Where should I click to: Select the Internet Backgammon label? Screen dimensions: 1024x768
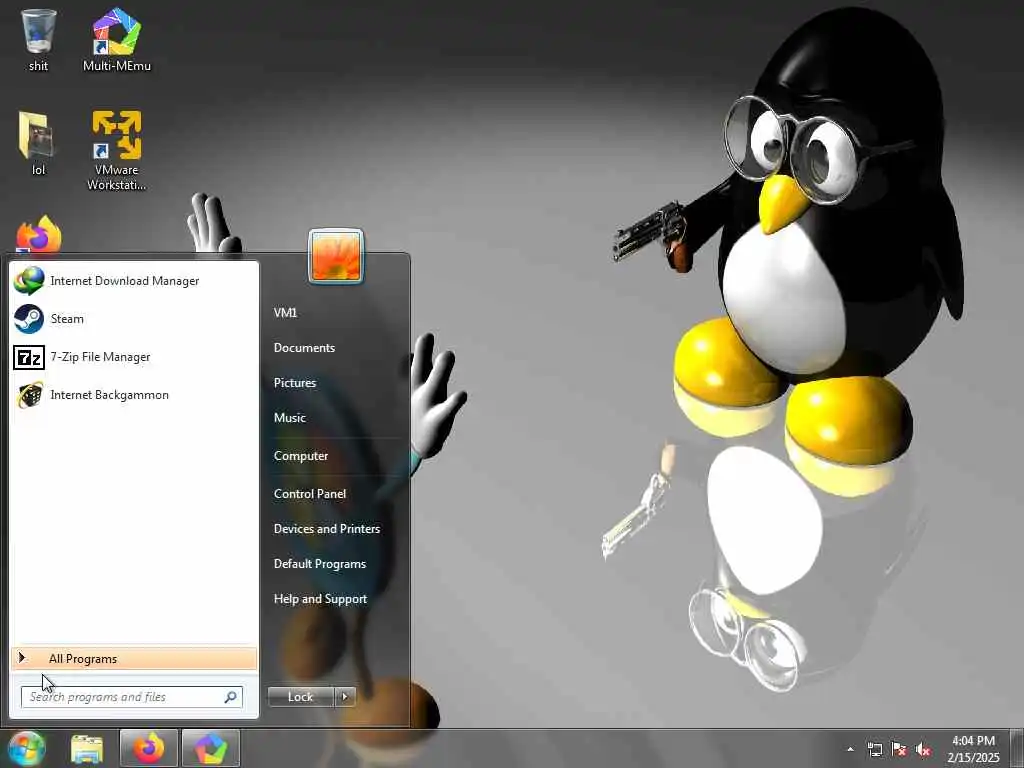point(110,395)
